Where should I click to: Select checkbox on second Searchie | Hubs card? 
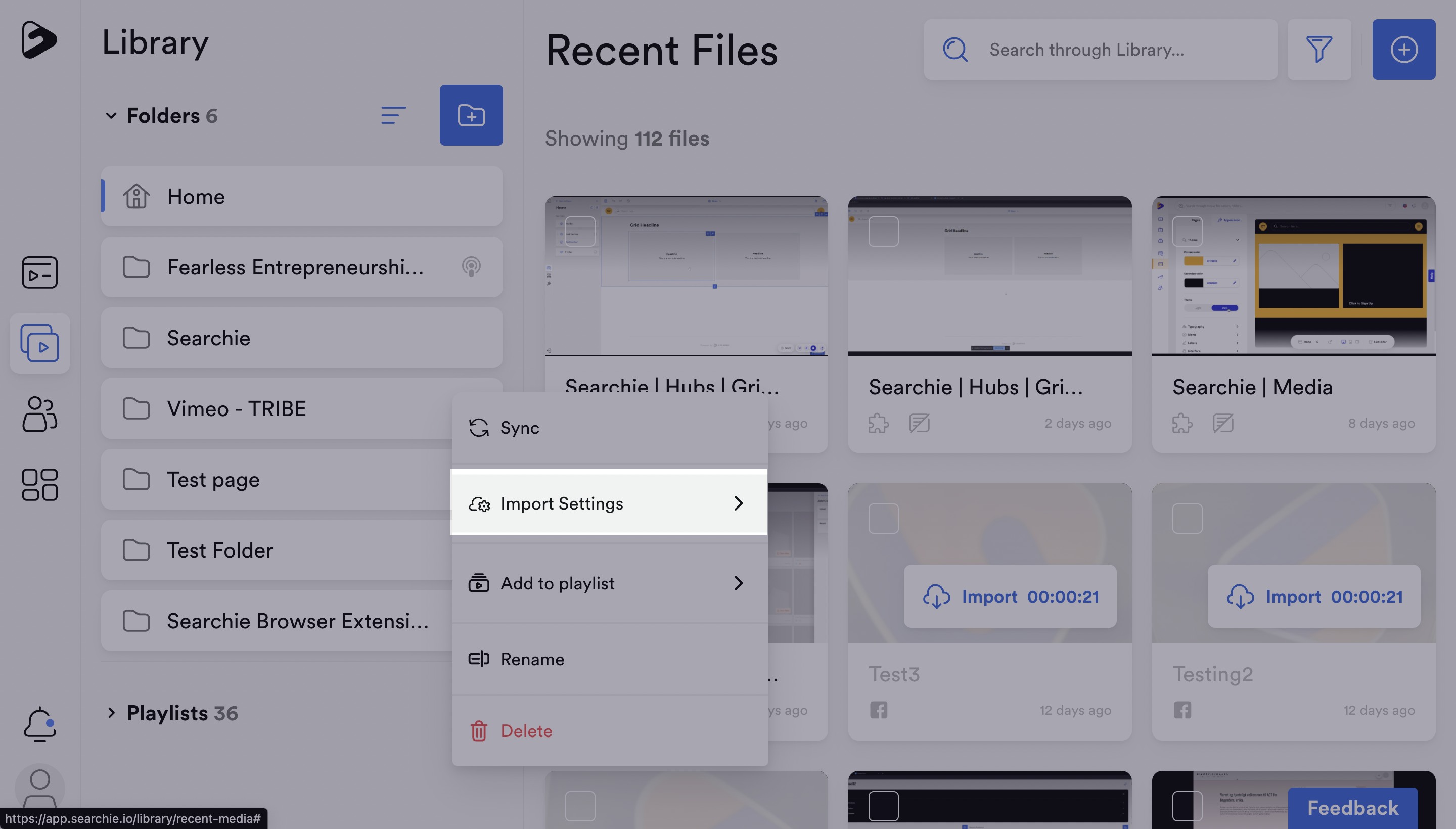883,231
